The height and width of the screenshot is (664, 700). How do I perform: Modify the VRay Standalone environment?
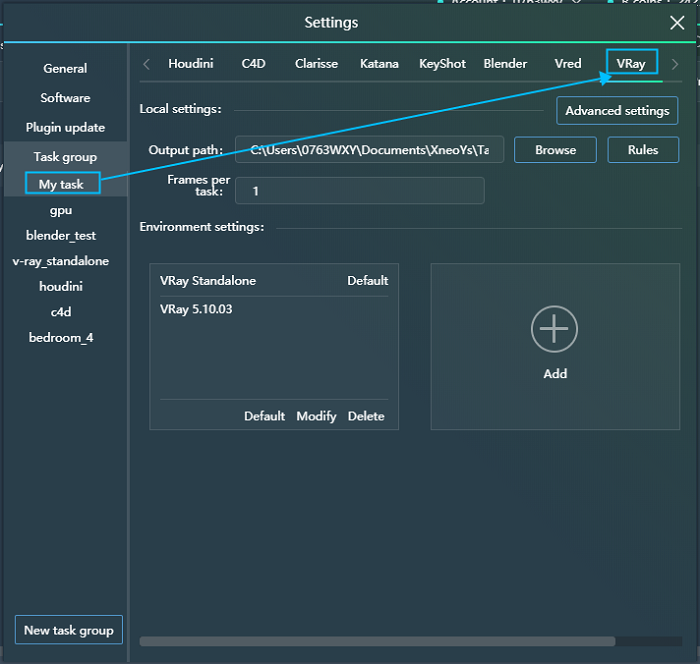[x=316, y=416]
